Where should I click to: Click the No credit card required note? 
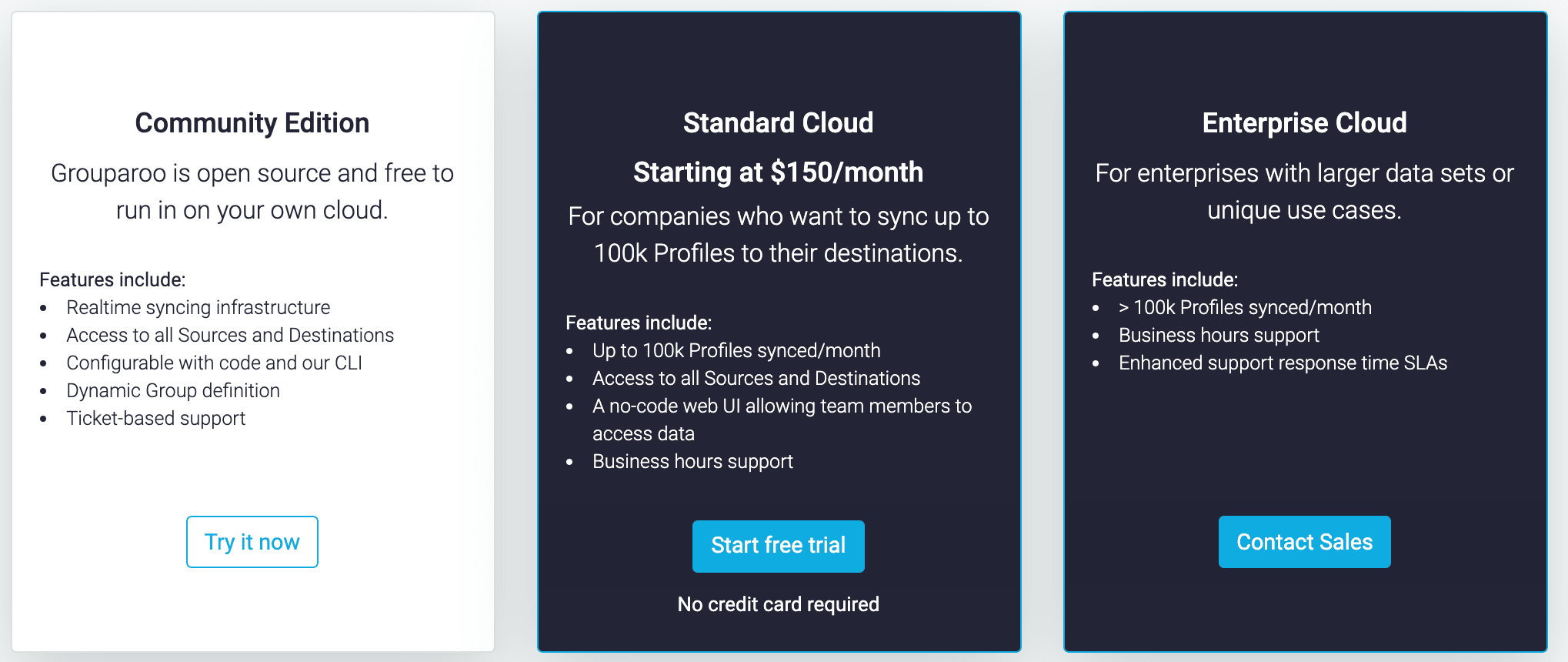tap(779, 604)
